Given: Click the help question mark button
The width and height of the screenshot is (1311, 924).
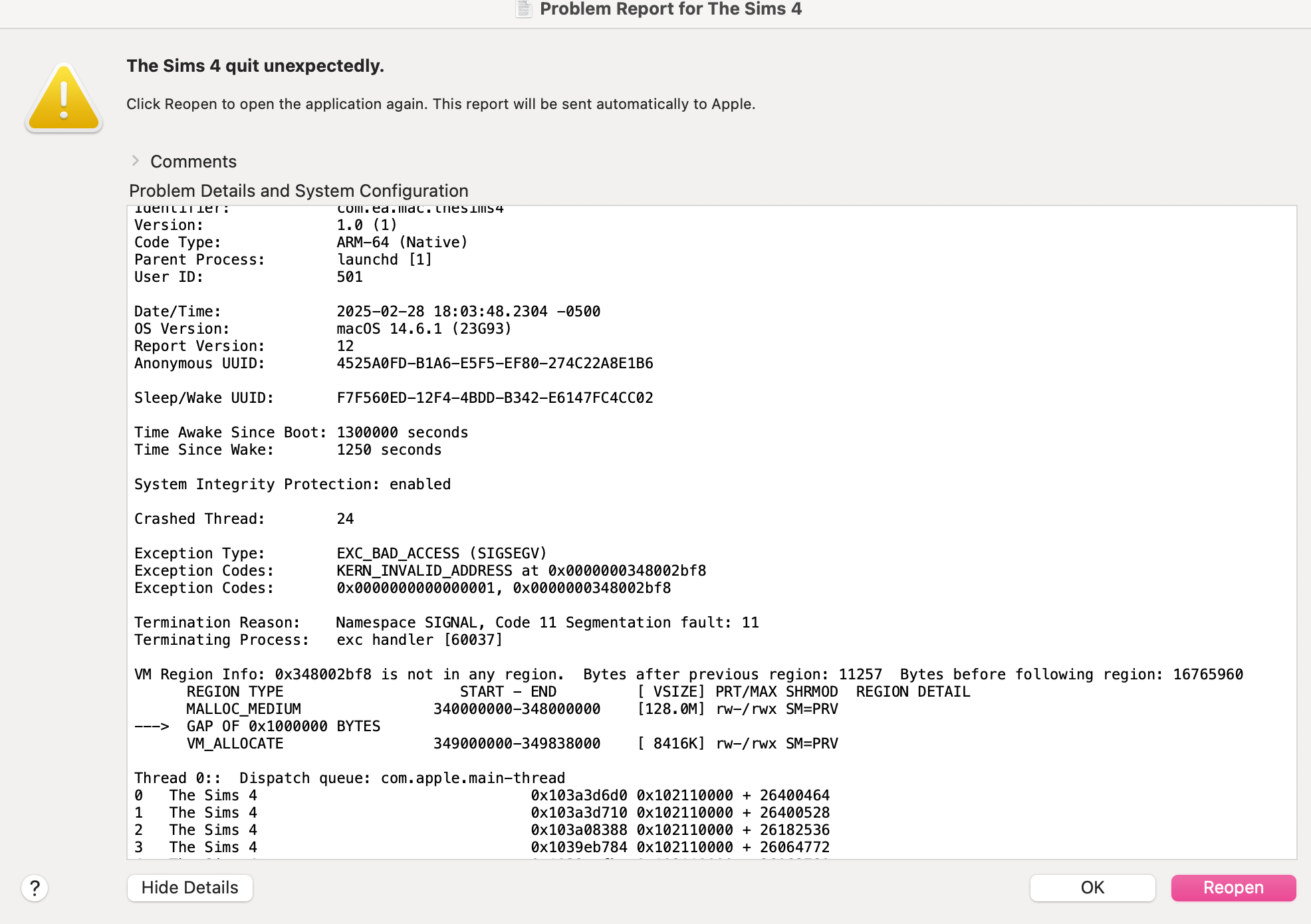Looking at the screenshot, I should 35,888.
